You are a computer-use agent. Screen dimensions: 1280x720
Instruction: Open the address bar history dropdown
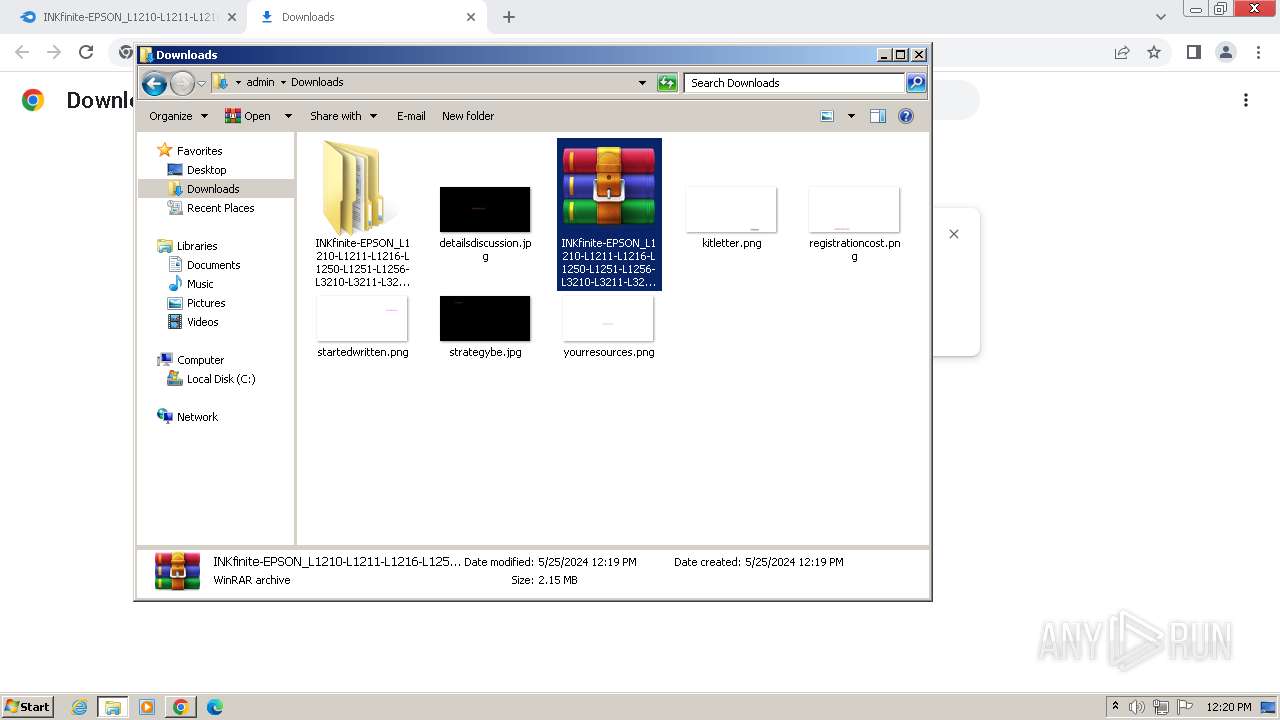(642, 83)
